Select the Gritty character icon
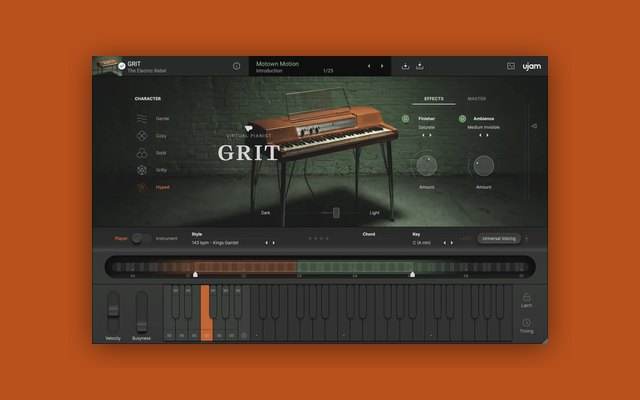 [142, 170]
